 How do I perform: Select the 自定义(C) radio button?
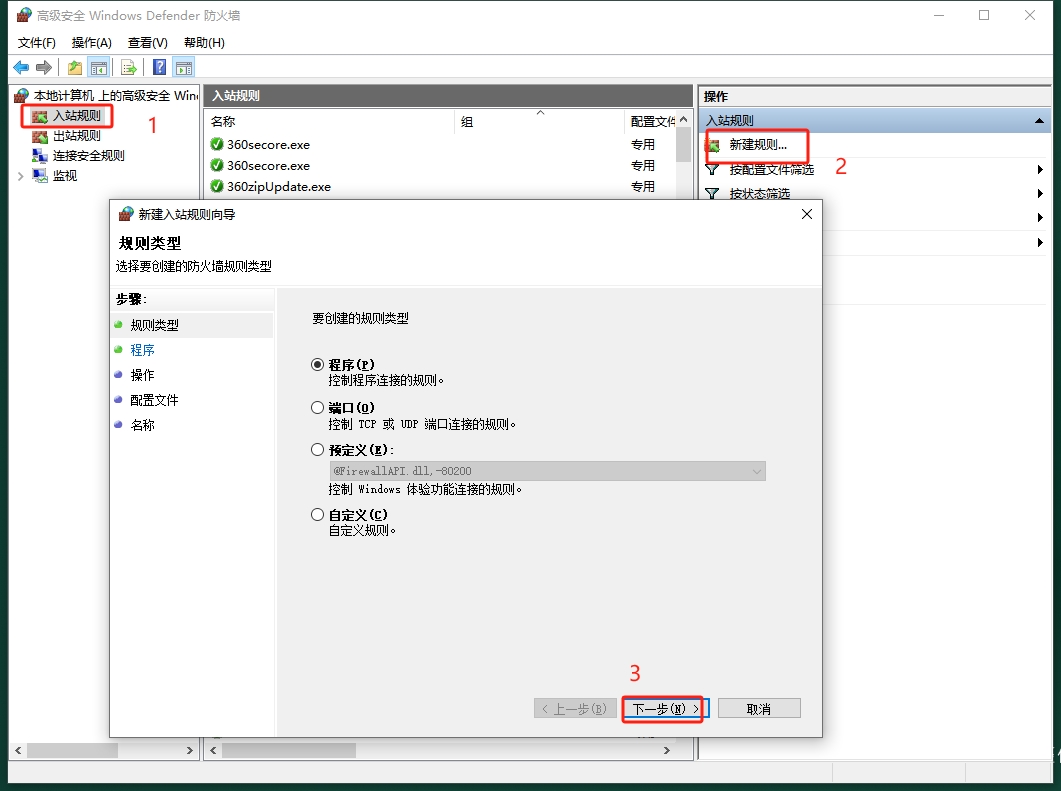317,514
